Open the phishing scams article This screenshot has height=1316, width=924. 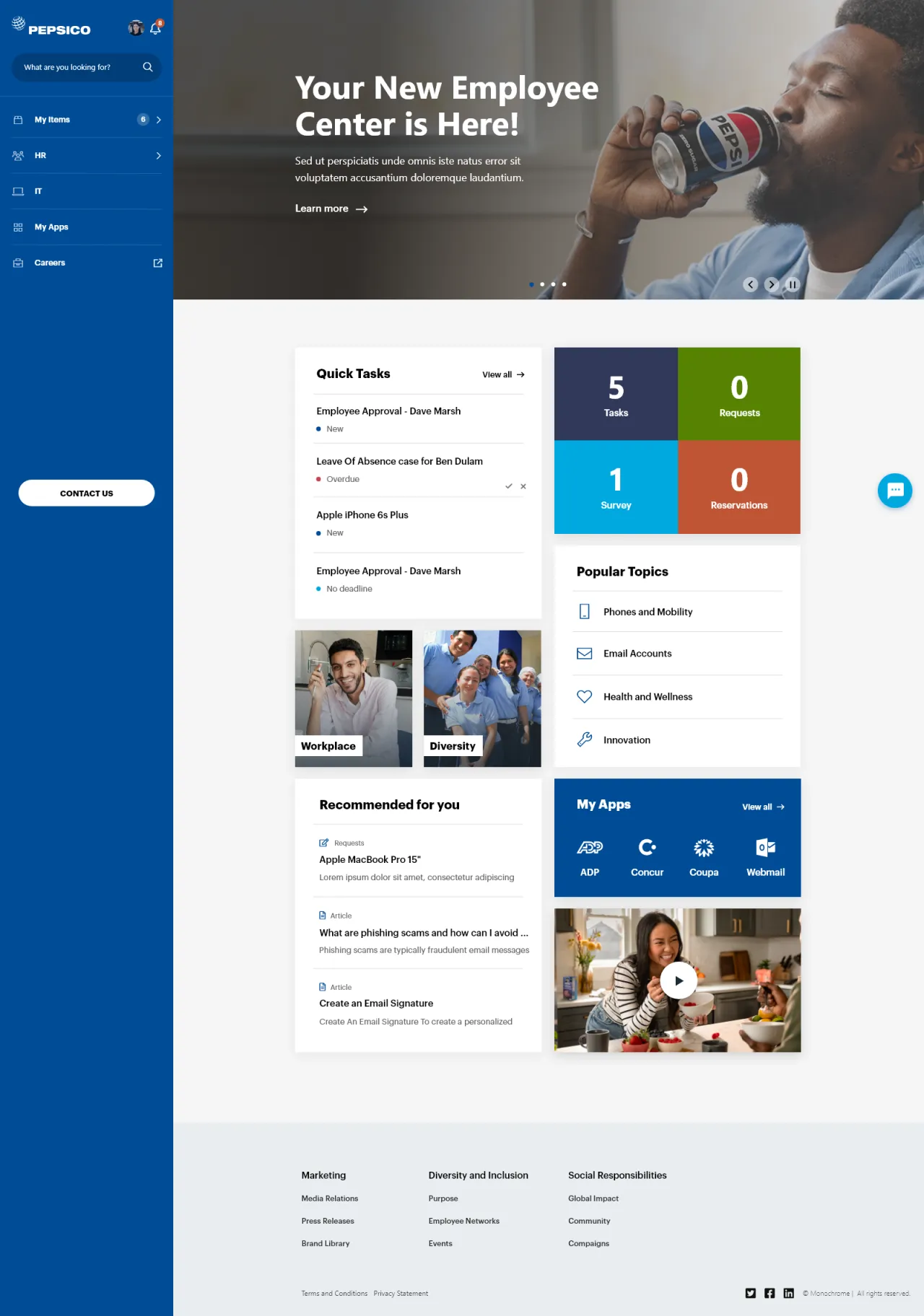pos(424,933)
